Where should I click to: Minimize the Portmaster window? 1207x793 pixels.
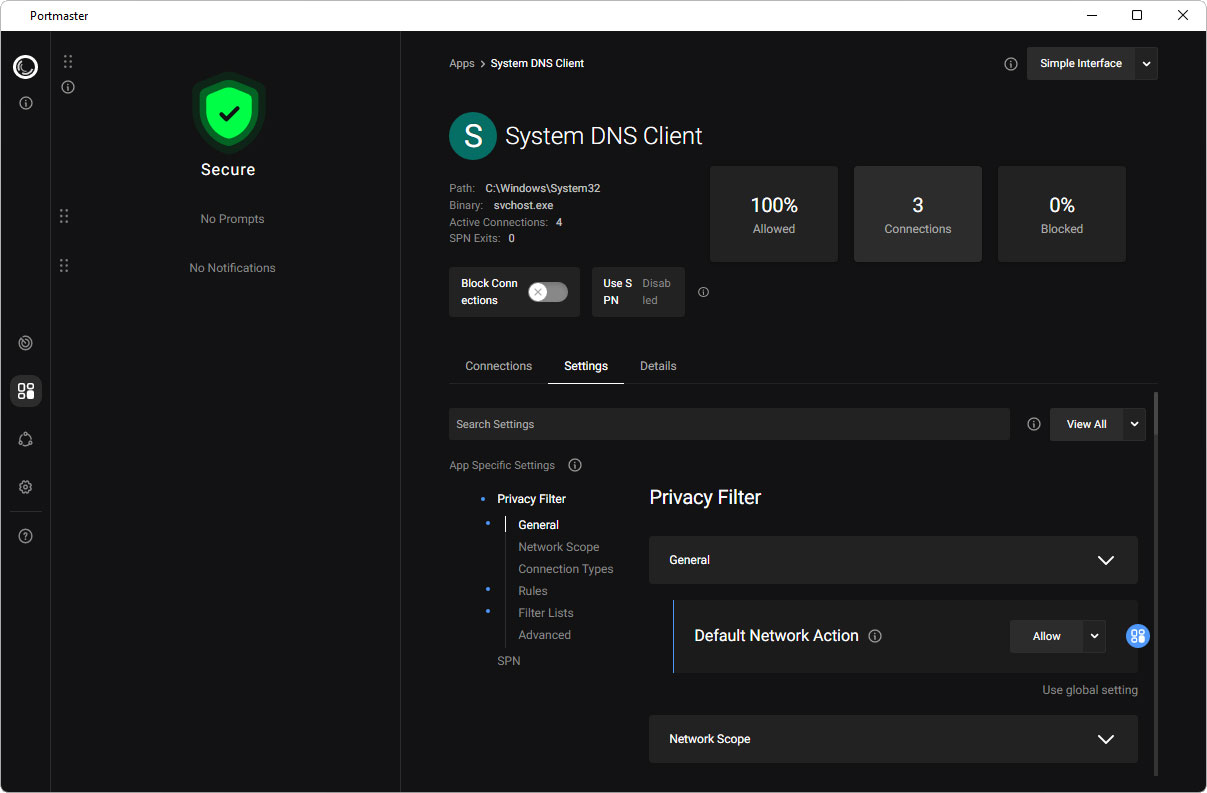pyautogui.click(x=1091, y=15)
